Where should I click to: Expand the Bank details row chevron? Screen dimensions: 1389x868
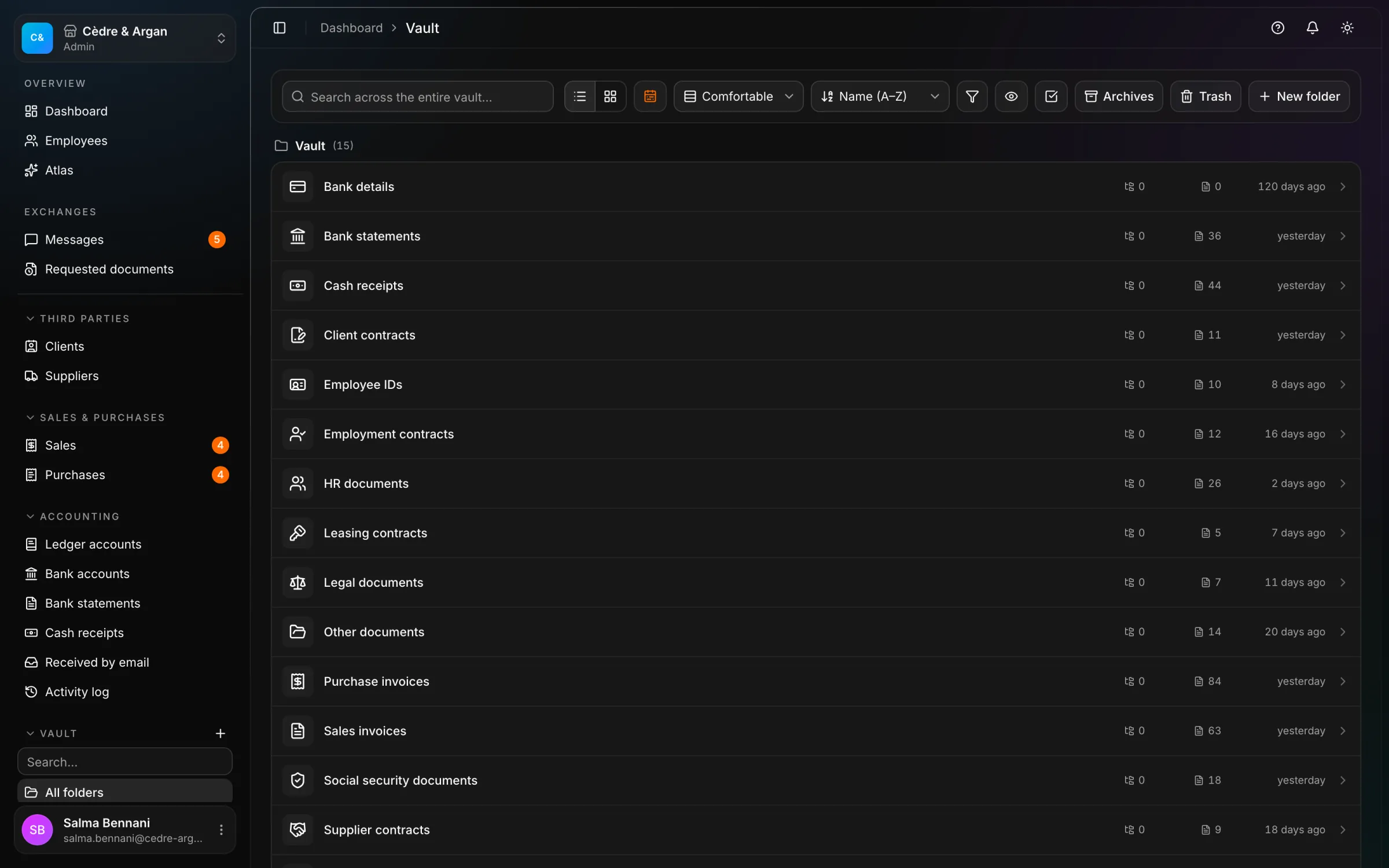[x=1343, y=187]
